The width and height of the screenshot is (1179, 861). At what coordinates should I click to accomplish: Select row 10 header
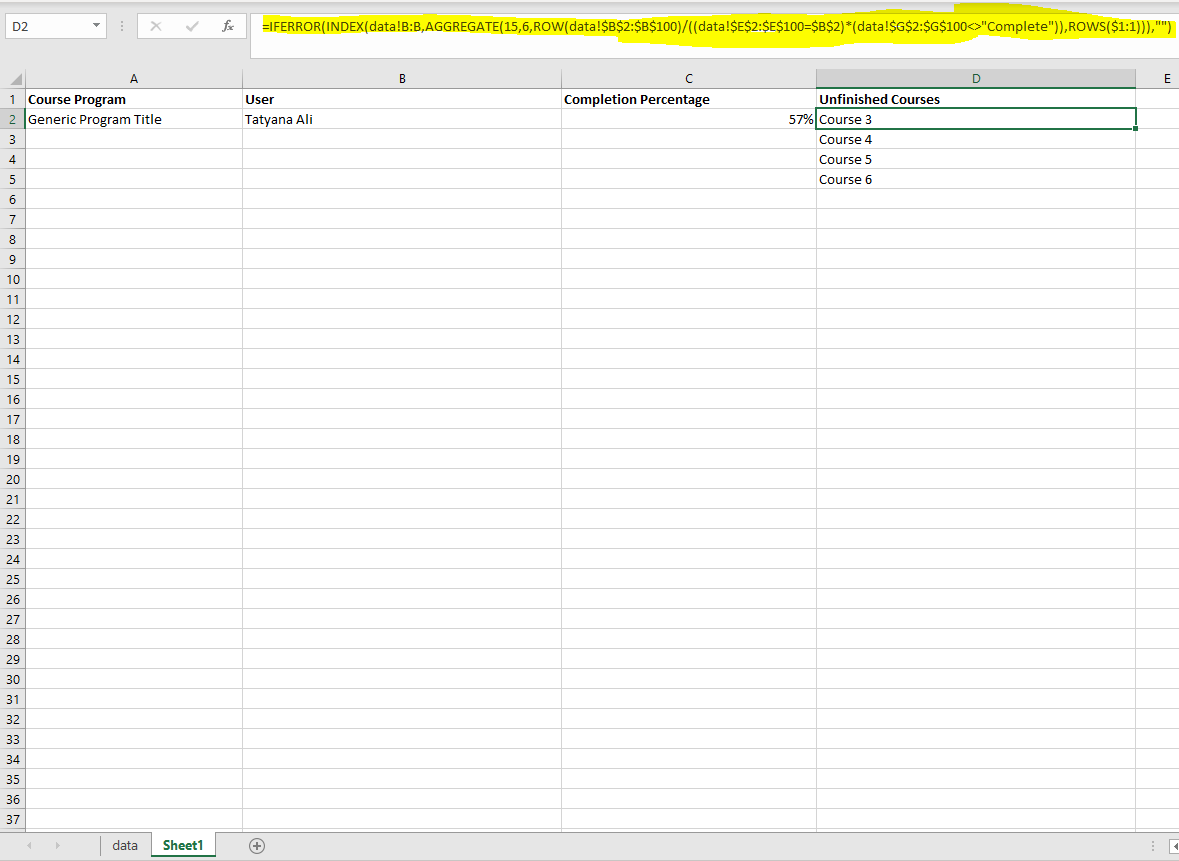[13, 280]
